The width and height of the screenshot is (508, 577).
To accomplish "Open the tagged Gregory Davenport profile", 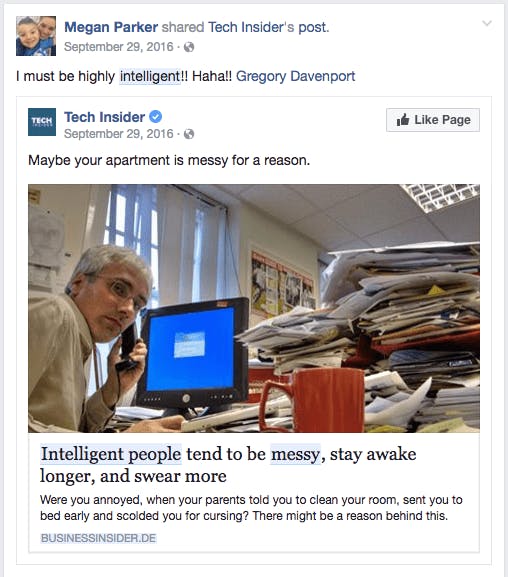I will point(295,77).
